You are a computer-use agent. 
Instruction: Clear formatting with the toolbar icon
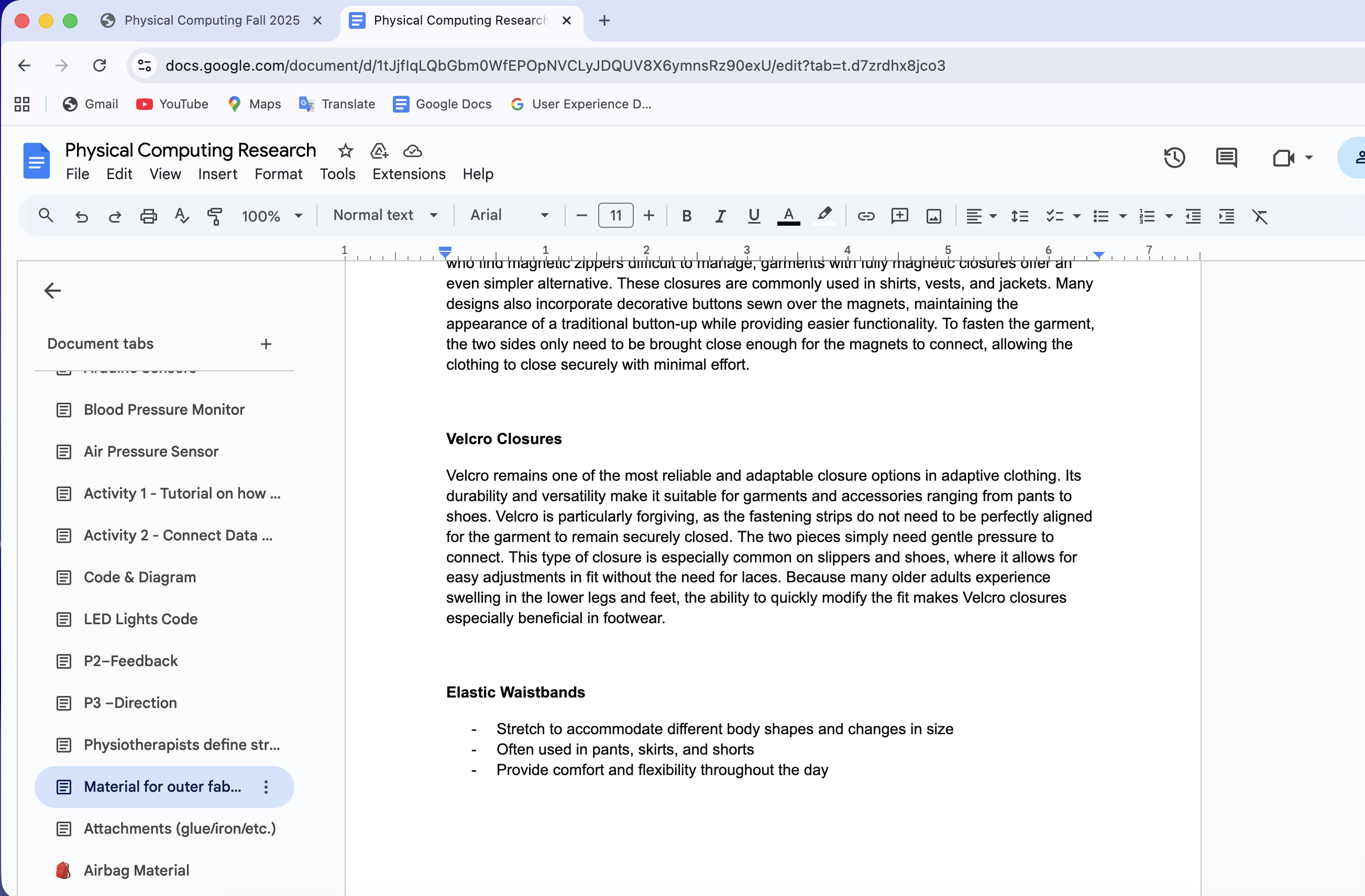pos(1260,216)
